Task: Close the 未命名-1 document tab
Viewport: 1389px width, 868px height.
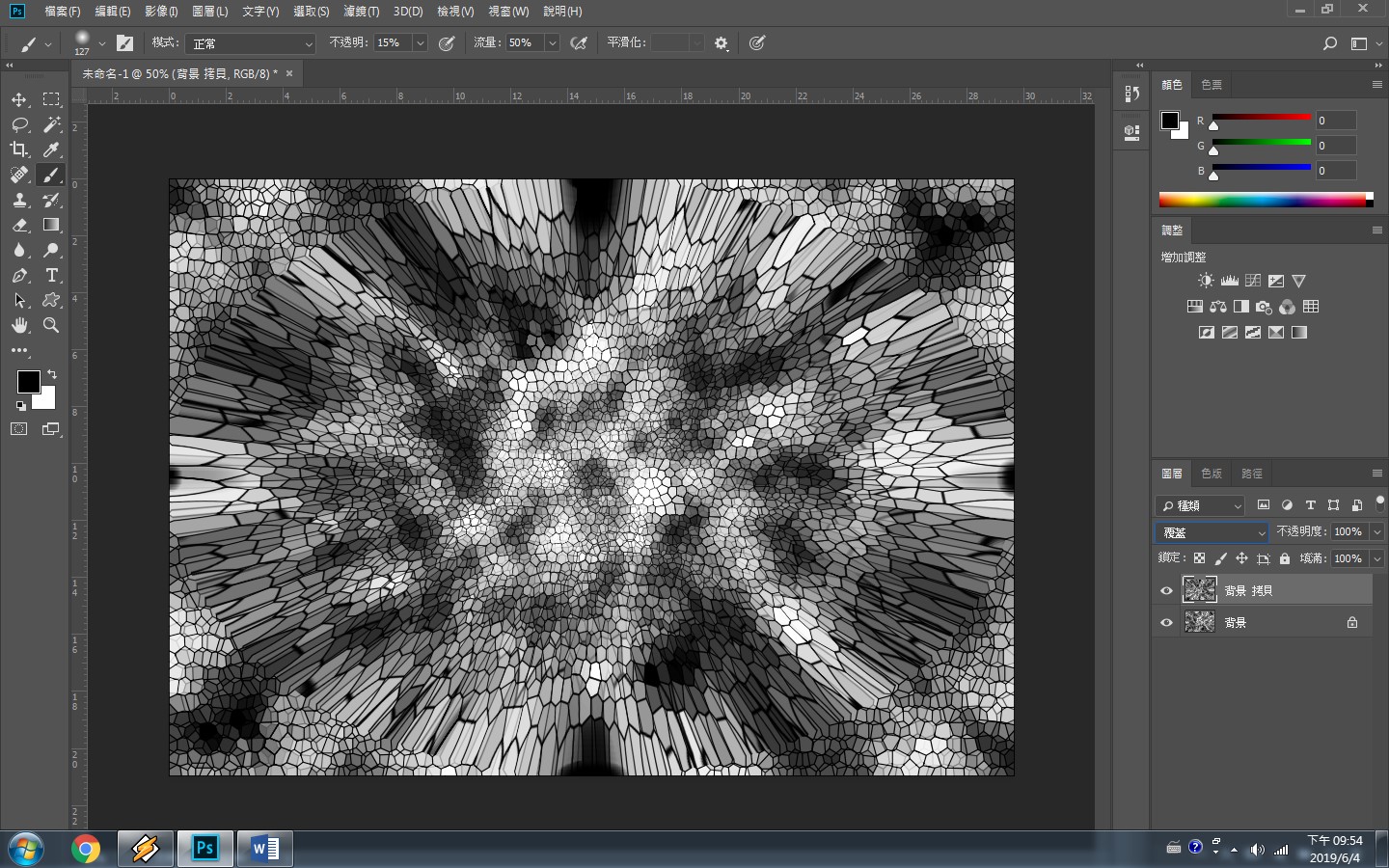Action: point(289,73)
